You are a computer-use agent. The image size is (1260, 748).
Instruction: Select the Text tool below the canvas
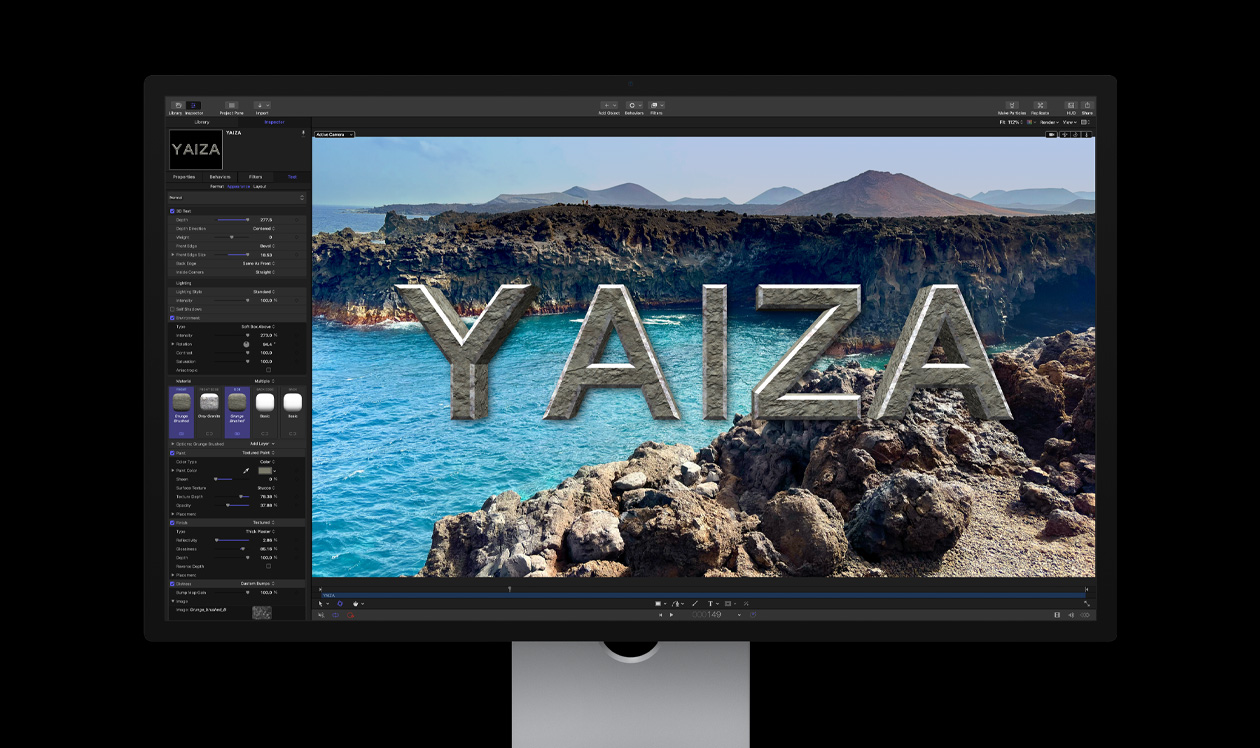711,603
